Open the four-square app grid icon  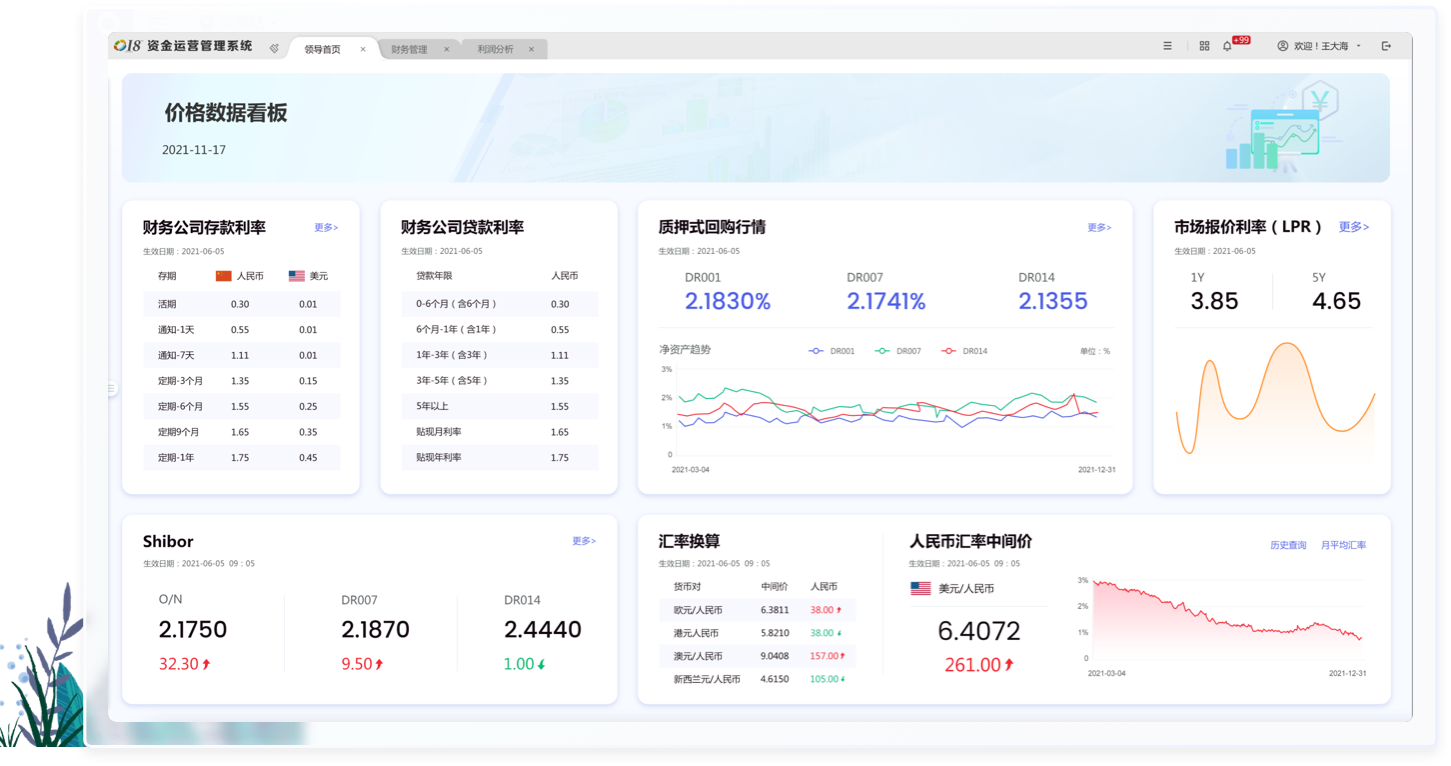(1204, 46)
